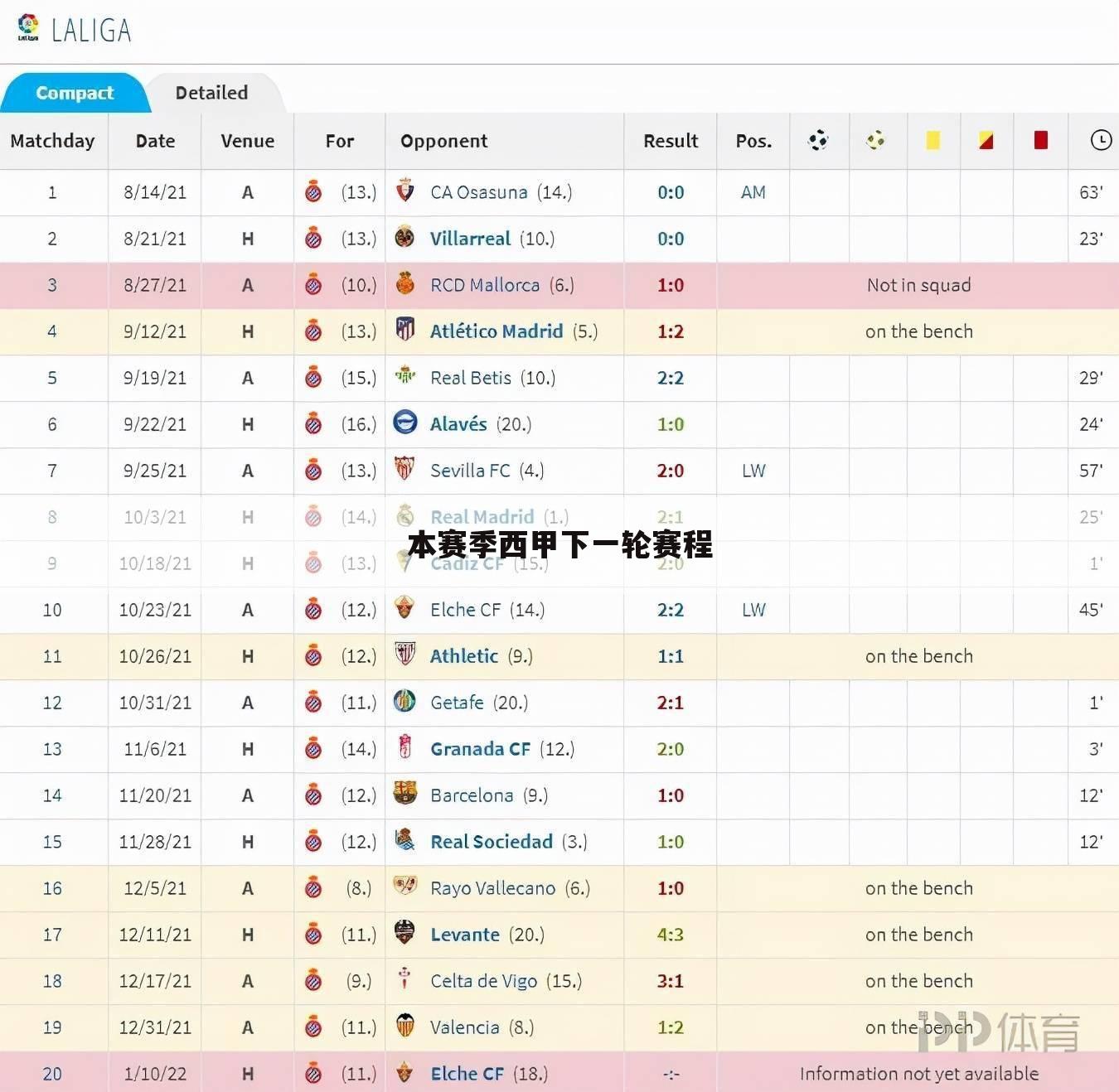Open the 0:0 result against CA Osasuna

point(671,192)
